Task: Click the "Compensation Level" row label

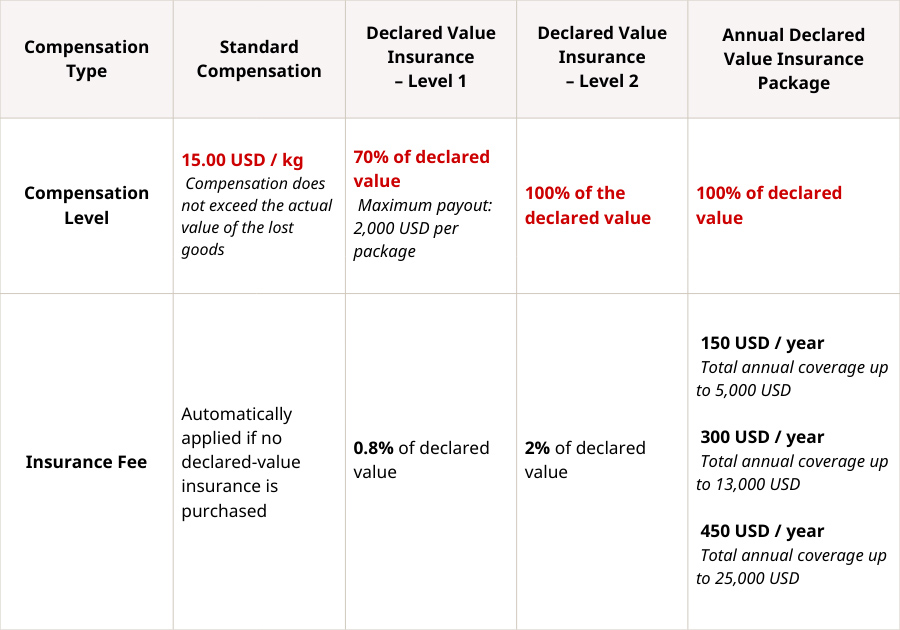Action: pyautogui.click(x=86, y=205)
